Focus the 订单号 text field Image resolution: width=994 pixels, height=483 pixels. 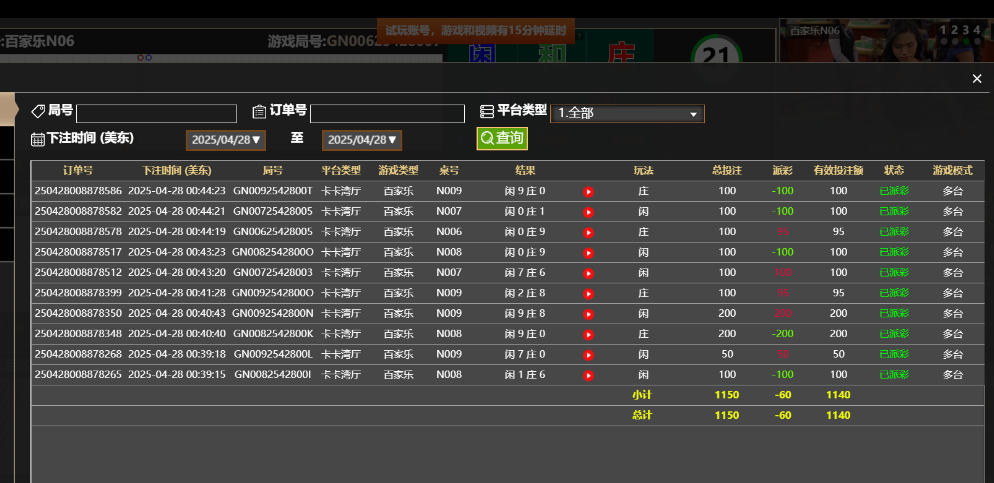point(387,114)
